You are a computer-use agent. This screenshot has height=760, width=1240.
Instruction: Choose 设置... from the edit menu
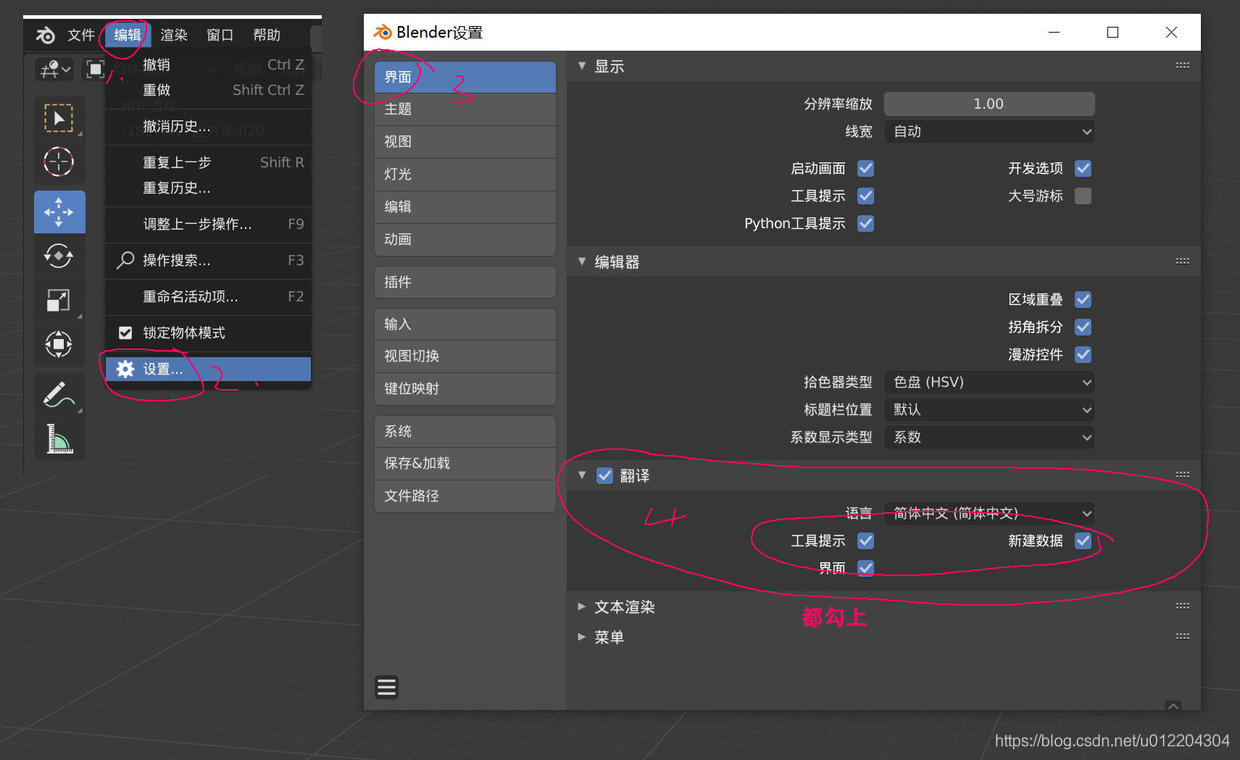209,369
